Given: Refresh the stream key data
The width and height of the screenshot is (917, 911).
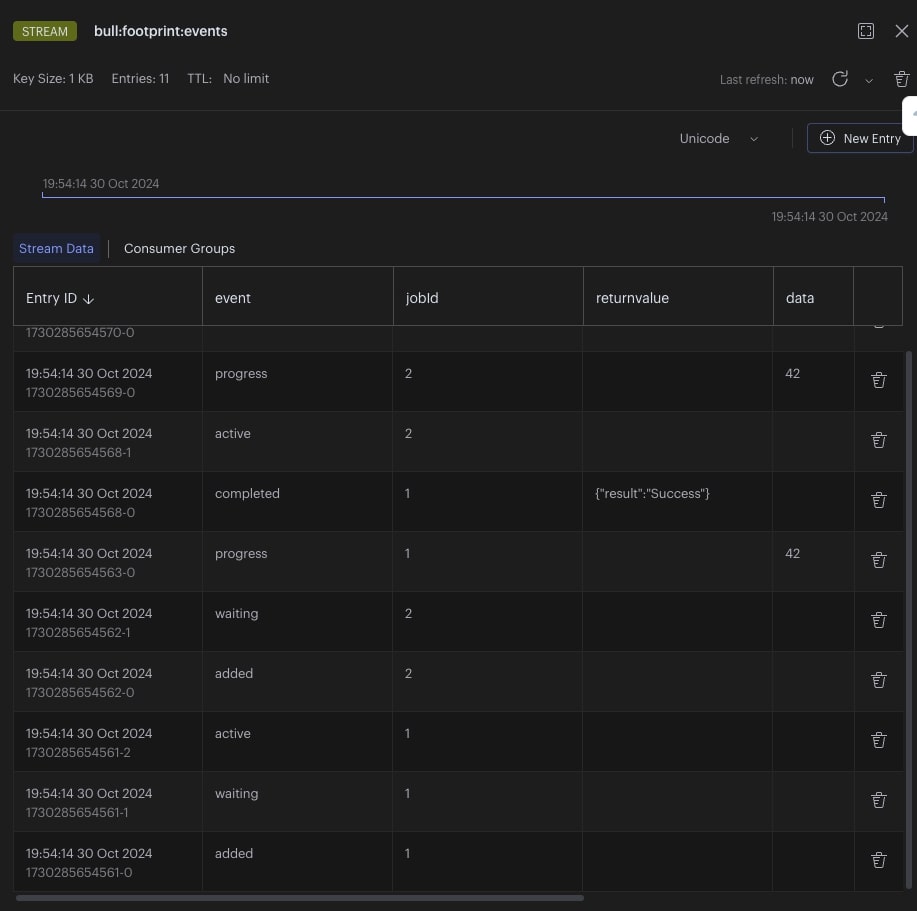Looking at the screenshot, I should [x=840, y=79].
